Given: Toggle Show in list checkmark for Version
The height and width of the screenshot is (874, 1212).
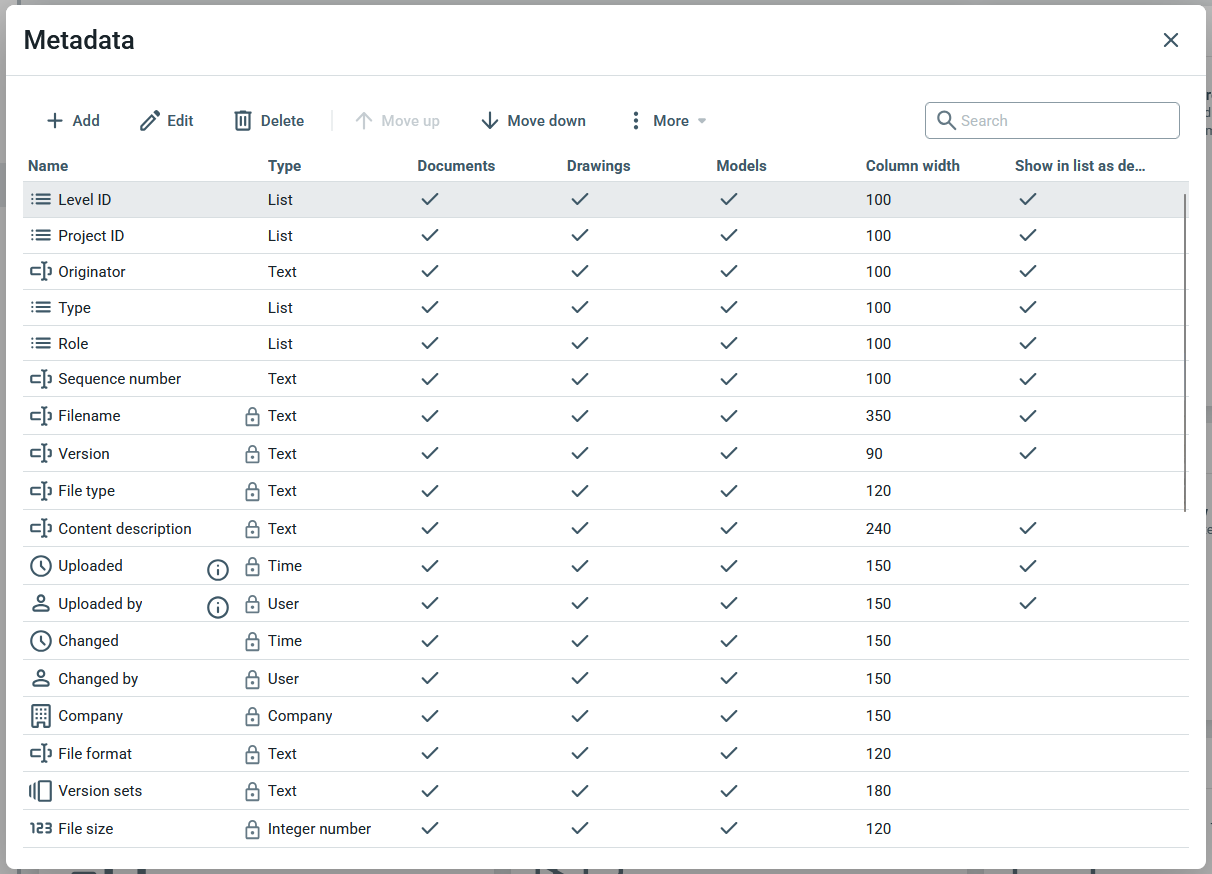Looking at the screenshot, I should [1027, 454].
